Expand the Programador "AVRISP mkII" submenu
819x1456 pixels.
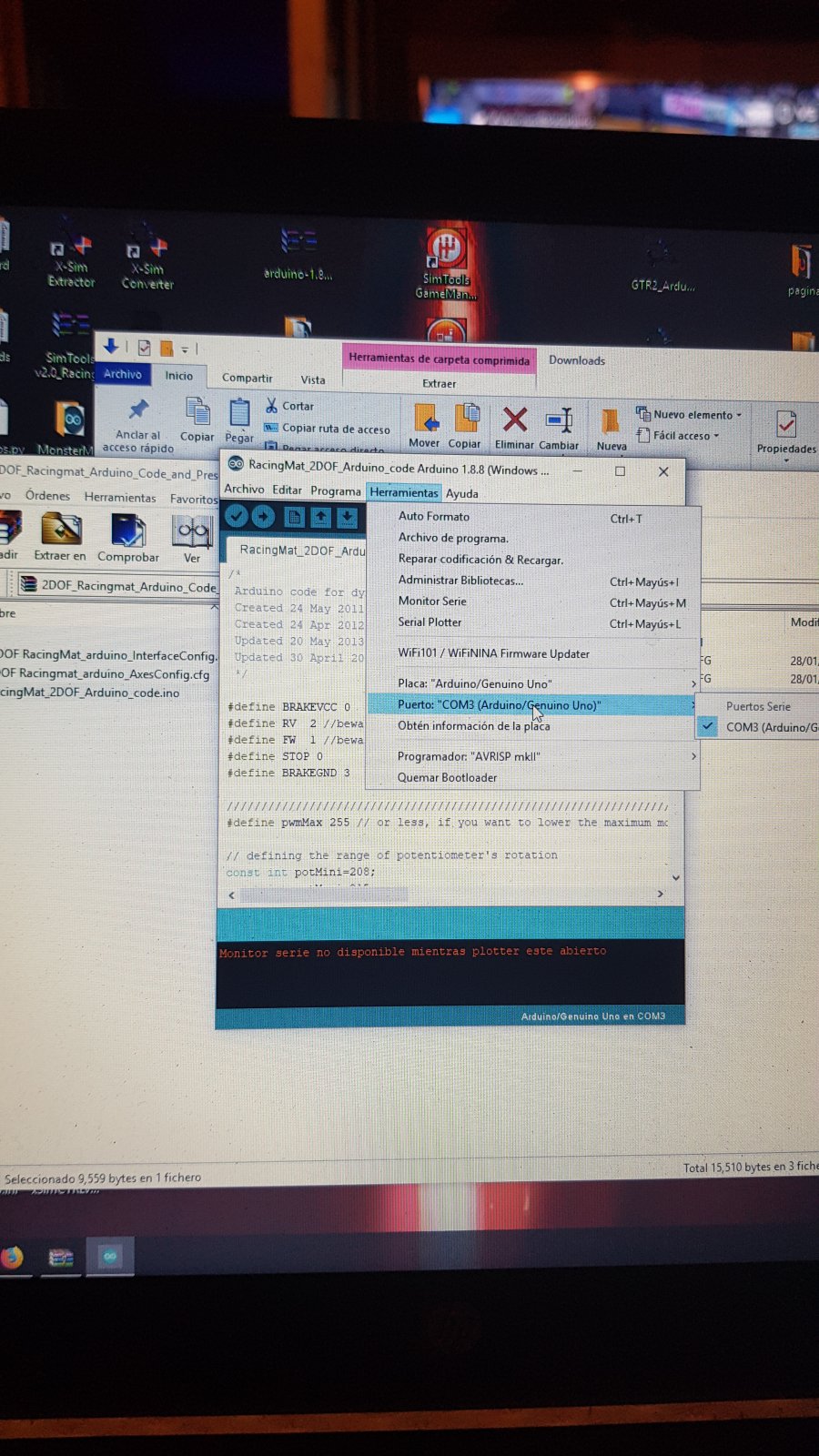[533, 756]
